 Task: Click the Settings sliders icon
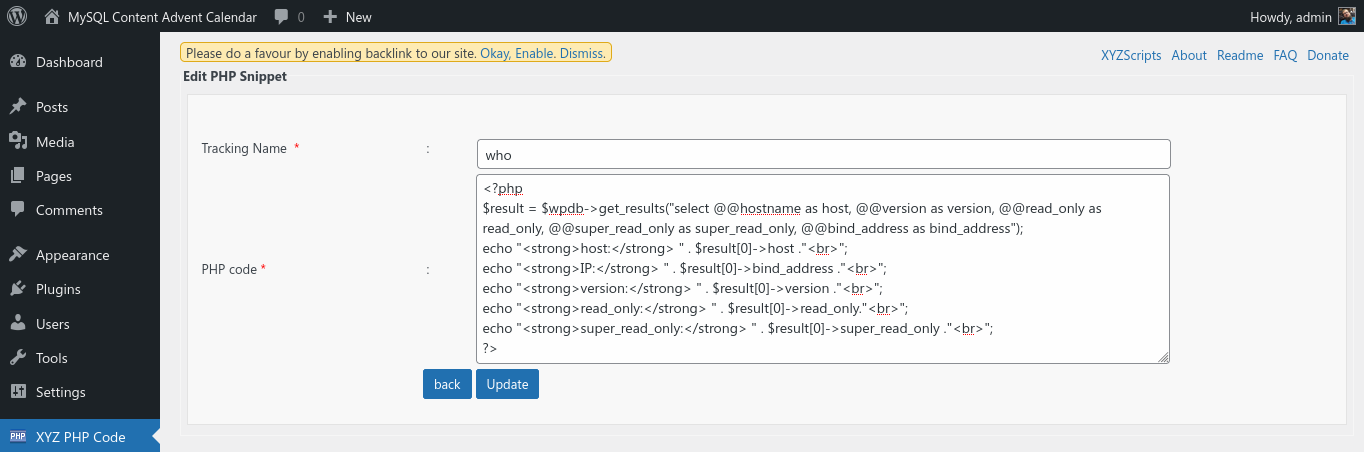pyautogui.click(x=18, y=392)
